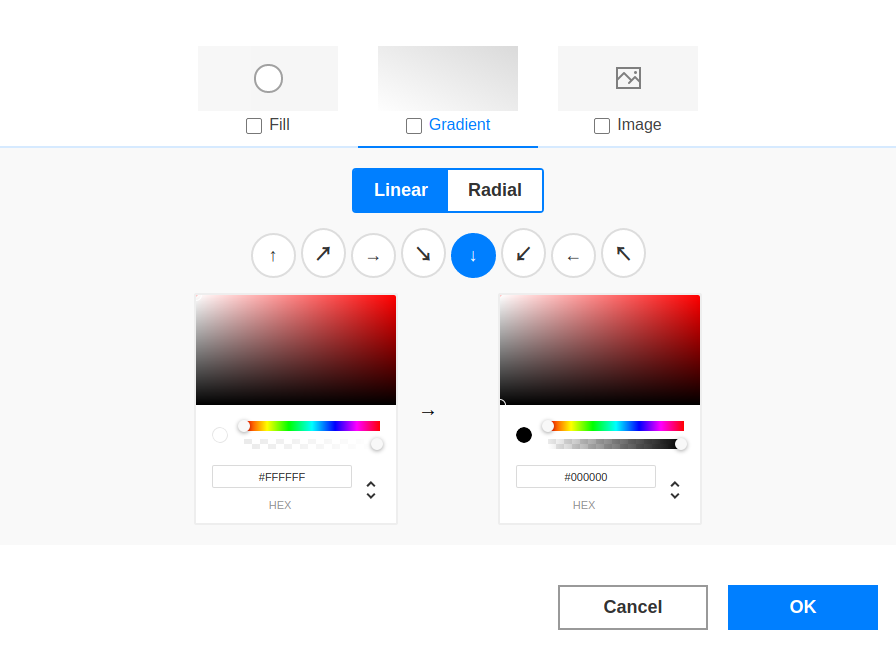Click the selected downward direction arrow
This screenshot has height=667, width=896.
(473, 255)
